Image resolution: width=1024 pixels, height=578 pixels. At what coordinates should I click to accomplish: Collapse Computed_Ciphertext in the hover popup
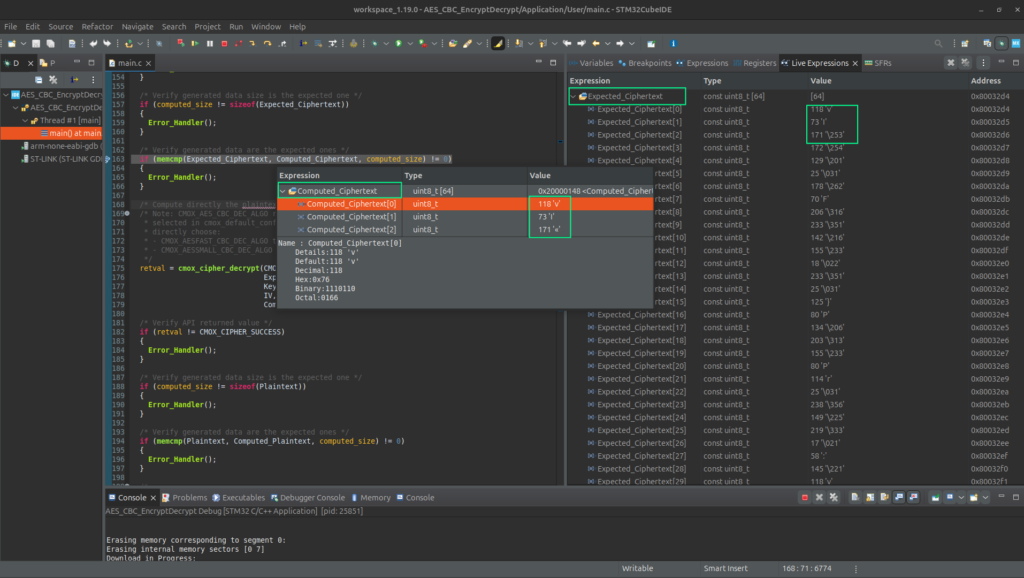[283, 191]
